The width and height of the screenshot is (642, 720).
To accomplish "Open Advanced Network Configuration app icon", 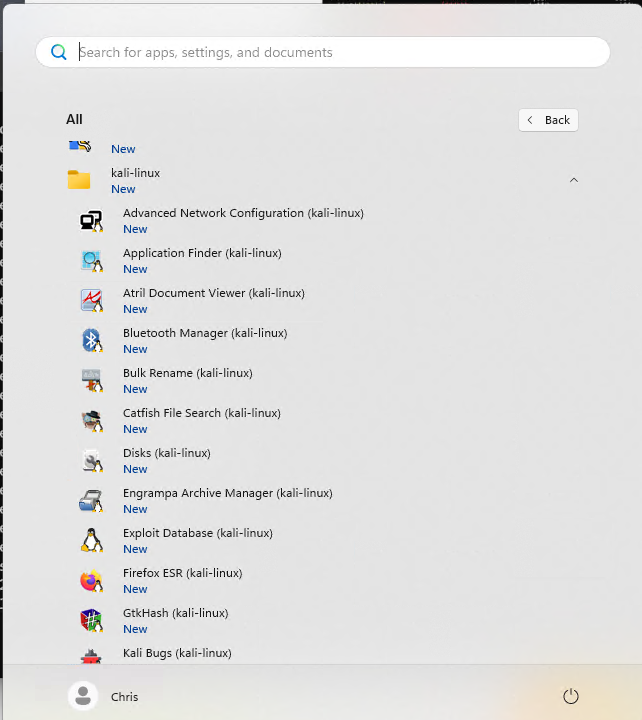I will (91, 221).
